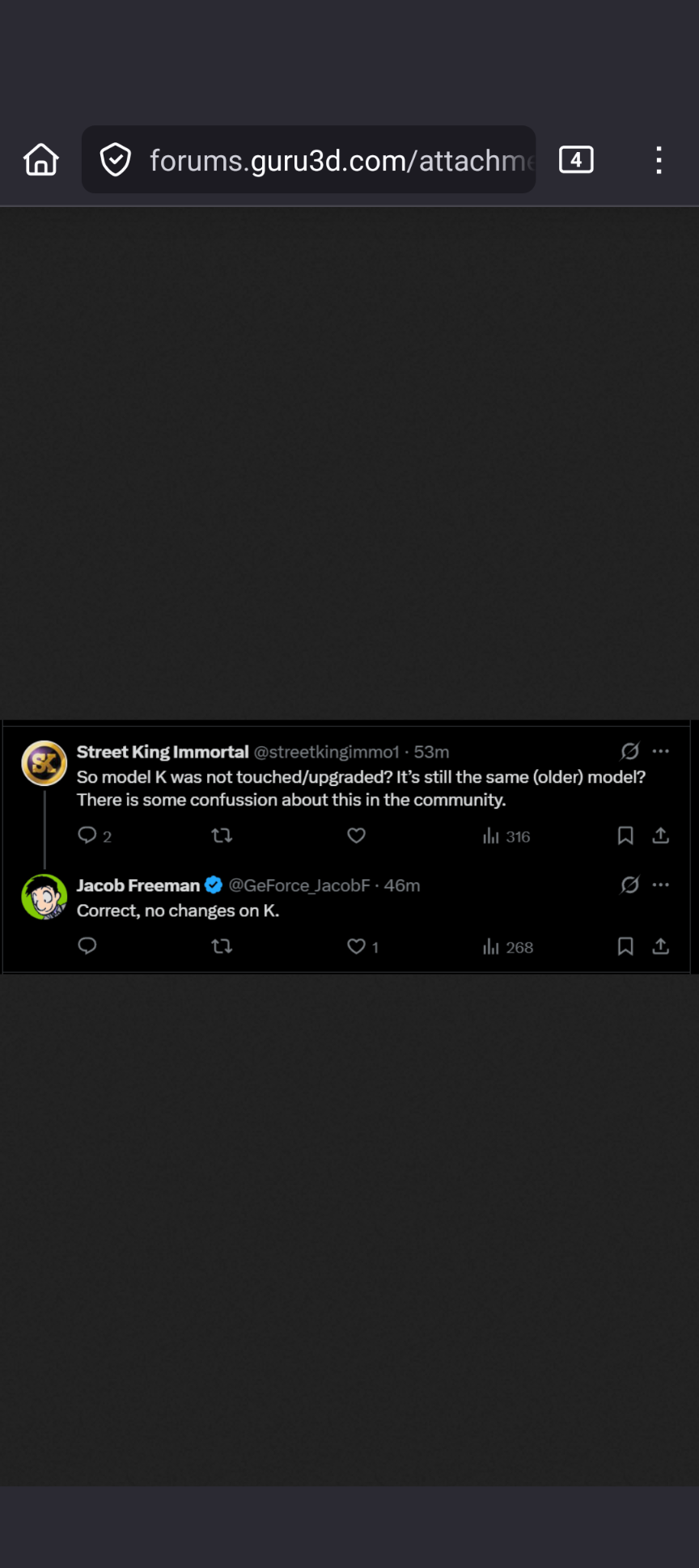The height and width of the screenshot is (1568, 699).
Task: Click the privacy shield in the address bar
Action: (x=116, y=159)
